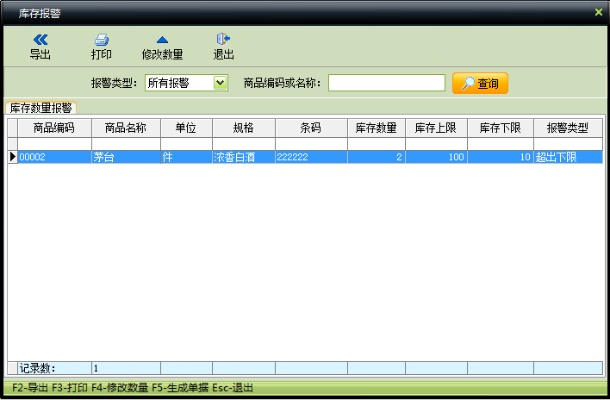Screen dimensions: 610x400
Task: Switch to the 库存数量报警 tab
Action: 40,107
